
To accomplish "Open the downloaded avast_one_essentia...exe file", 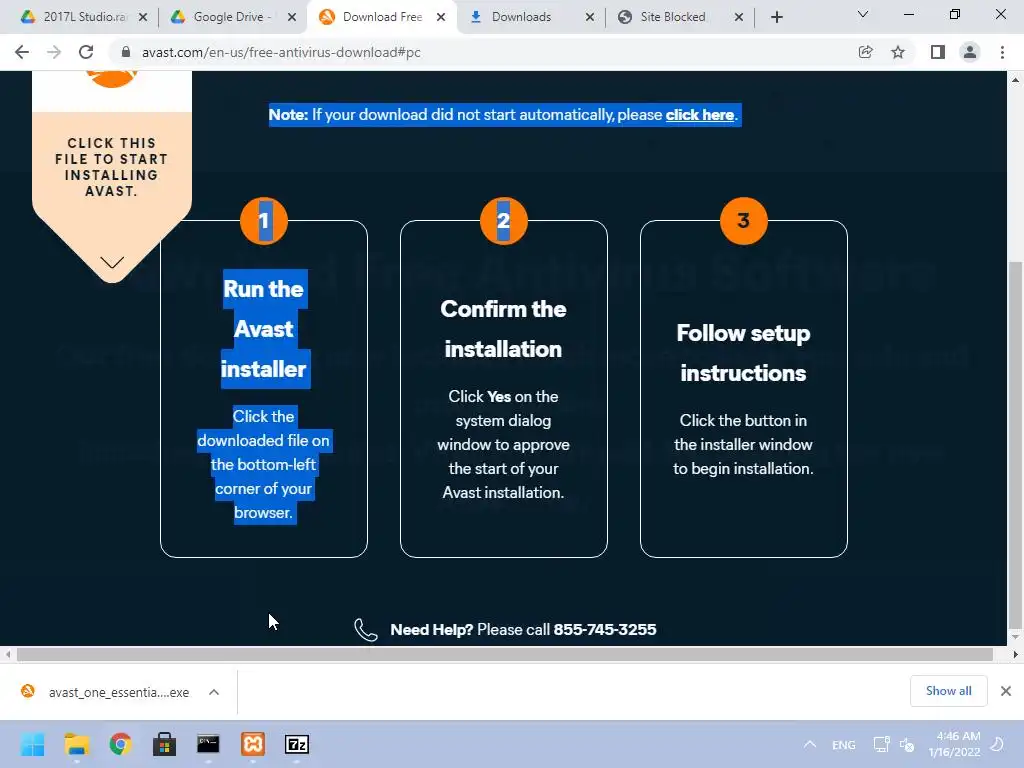I will coord(119,692).
